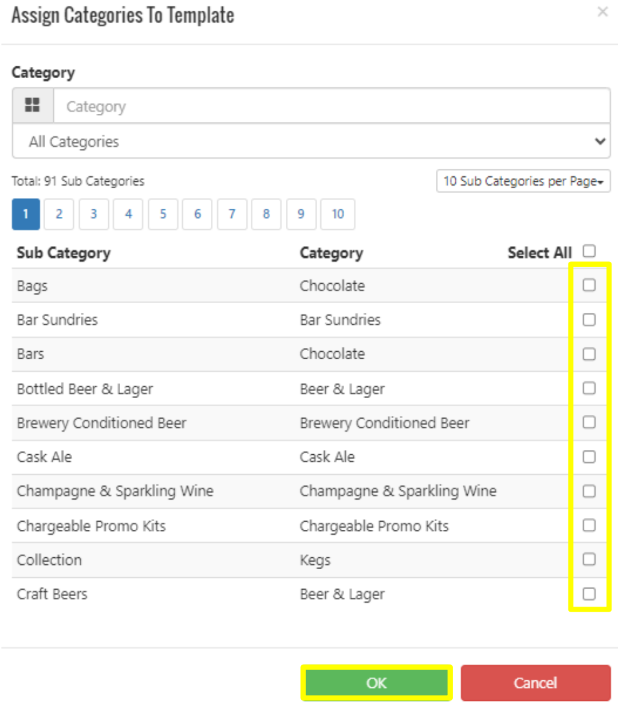Select the Craft Beers checkbox

tap(589, 594)
